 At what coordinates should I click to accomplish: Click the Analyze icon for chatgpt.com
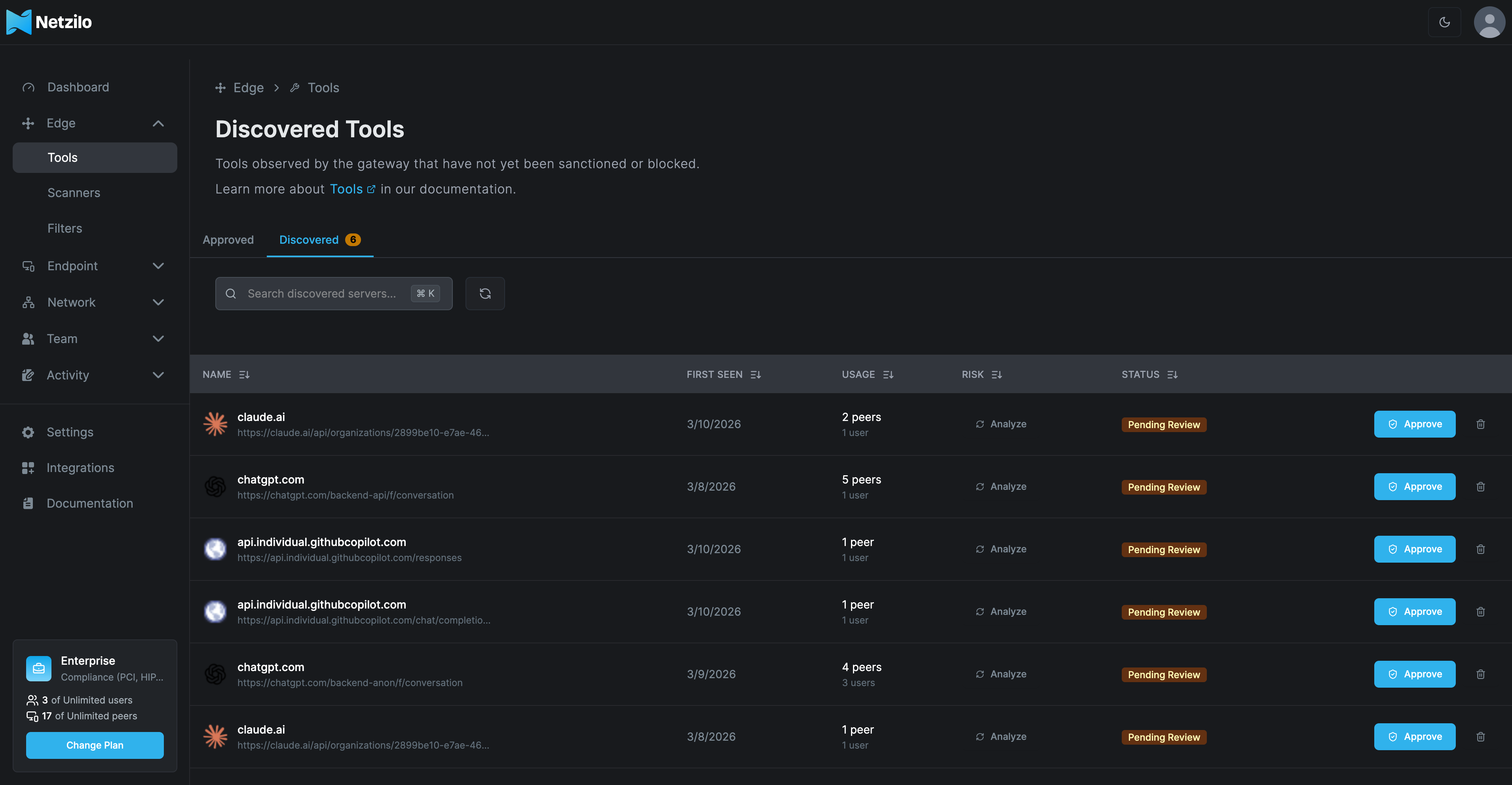[980, 486]
